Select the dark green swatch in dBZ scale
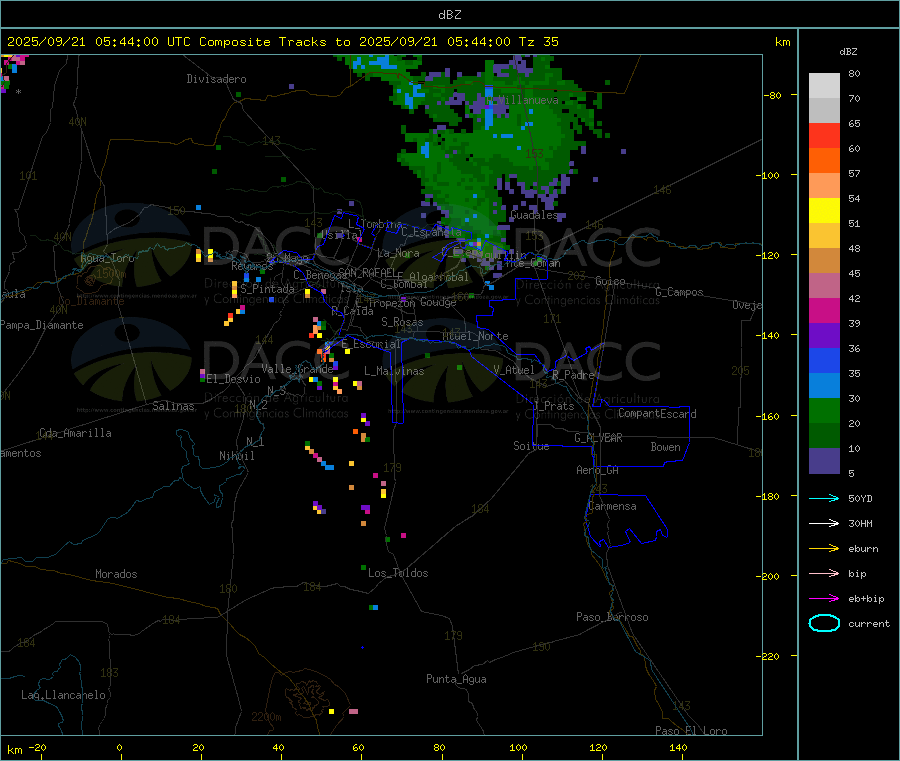The width and height of the screenshot is (900, 761). [x=824, y=436]
